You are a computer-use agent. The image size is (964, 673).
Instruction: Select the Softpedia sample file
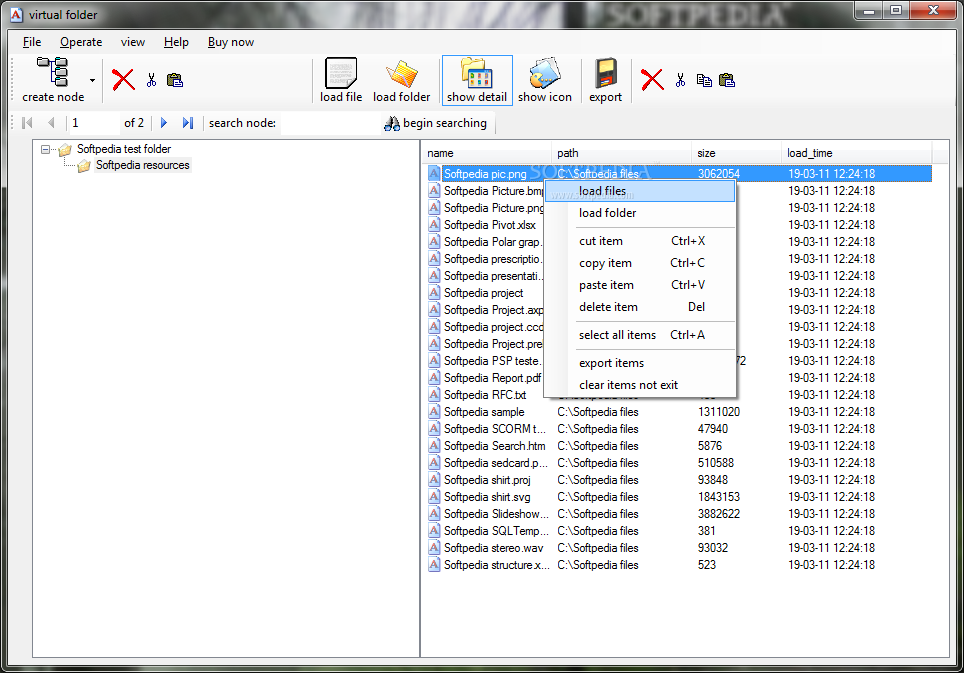click(484, 412)
